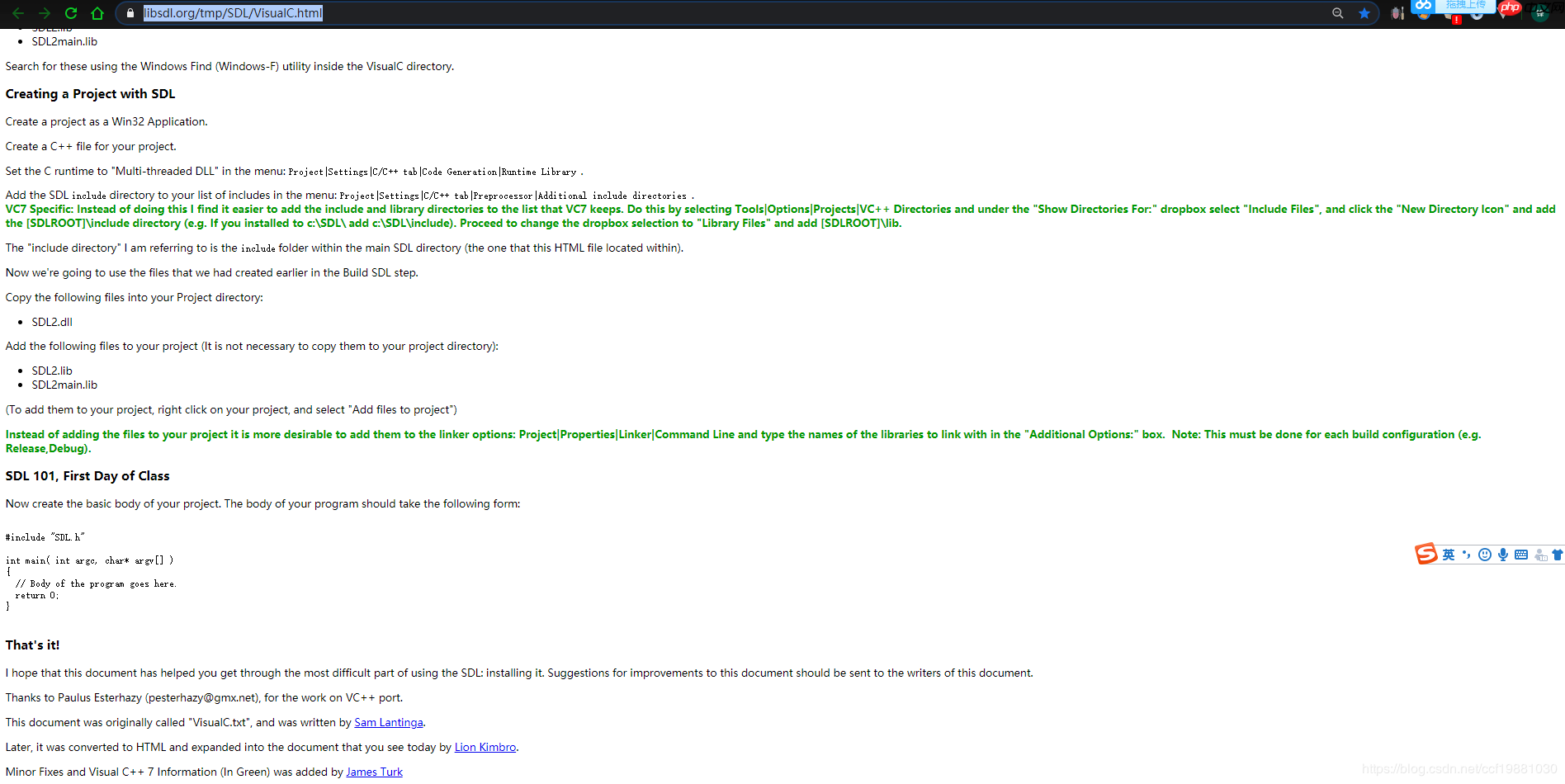Open the Sogou skin T-shirt icon
This screenshot has width=1565, height=784.
click(1558, 555)
